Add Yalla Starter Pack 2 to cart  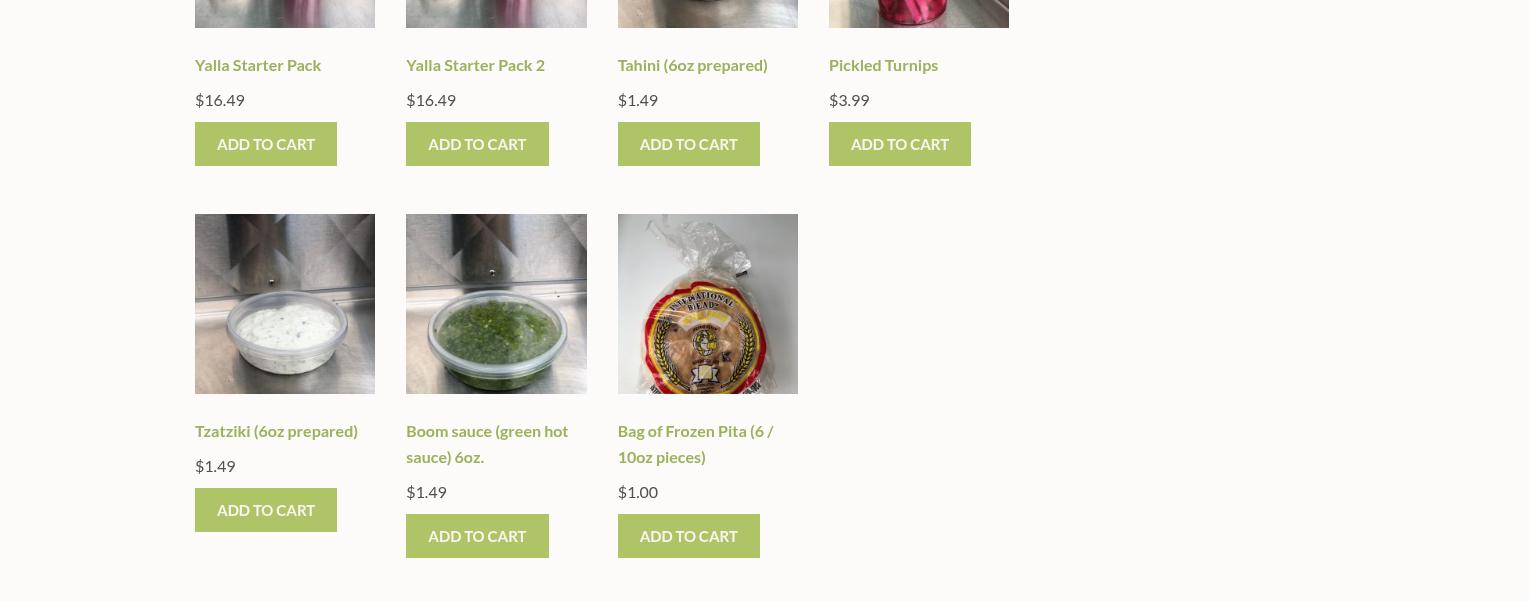[x=477, y=144]
